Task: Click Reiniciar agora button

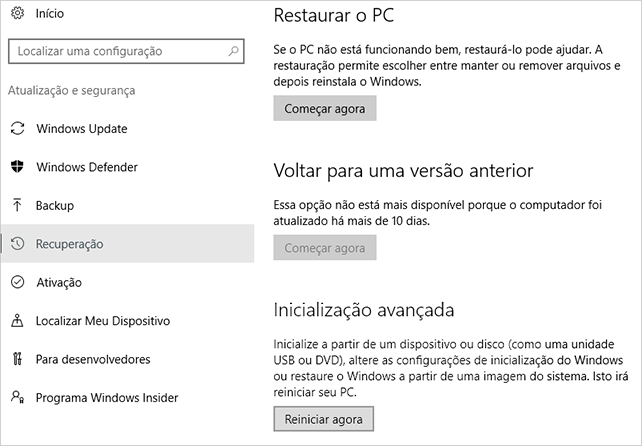Action: click(x=323, y=419)
